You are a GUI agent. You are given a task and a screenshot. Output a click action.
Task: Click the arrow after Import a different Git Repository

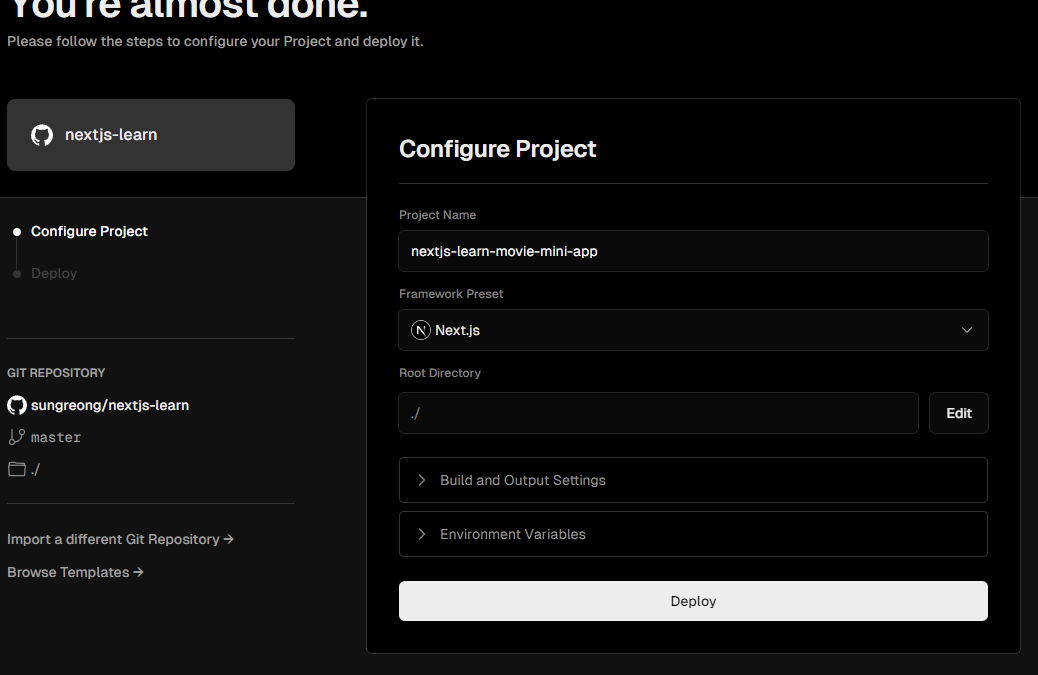tap(228, 539)
